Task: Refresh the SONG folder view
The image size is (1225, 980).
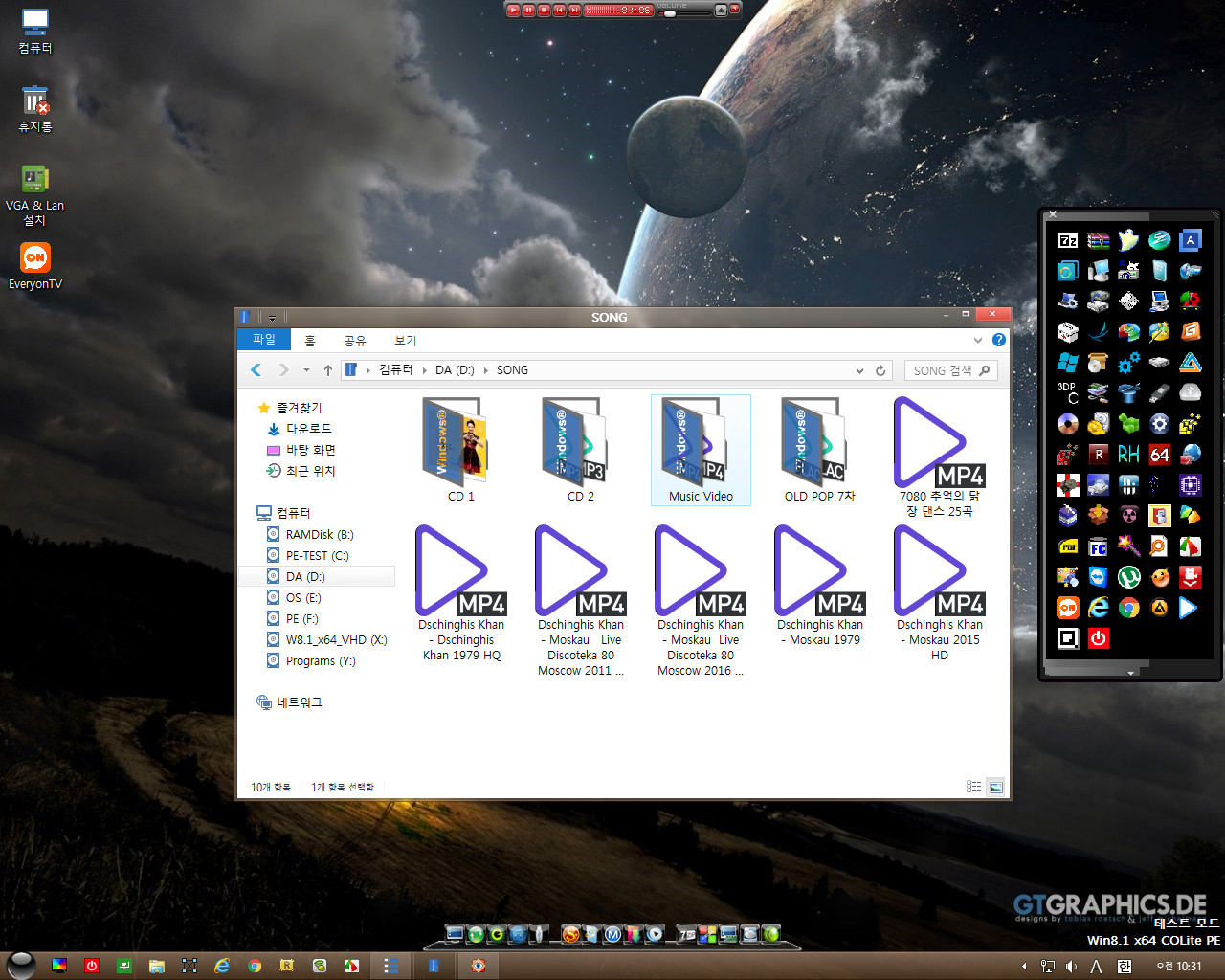Action: coord(880,370)
